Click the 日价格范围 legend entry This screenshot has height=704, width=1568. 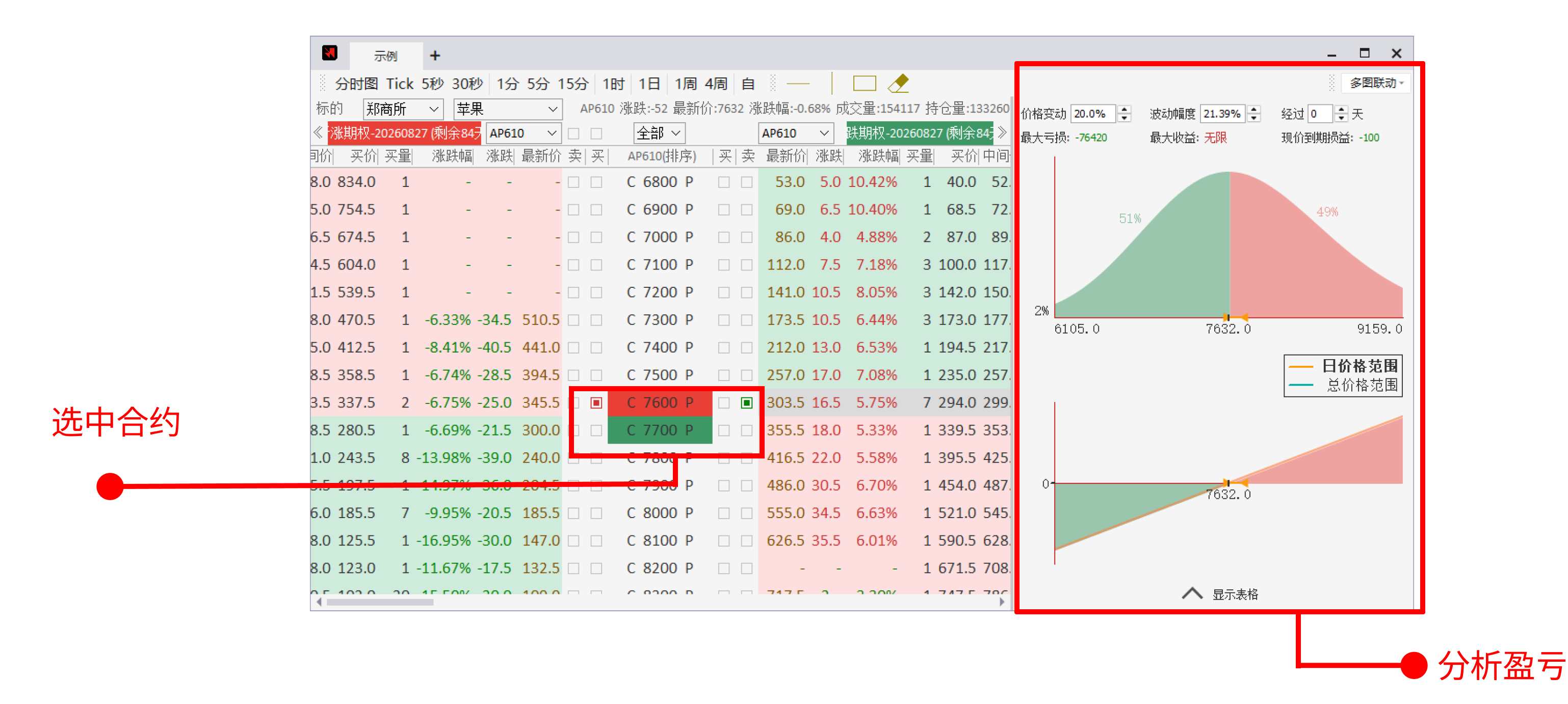[x=1343, y=366]
